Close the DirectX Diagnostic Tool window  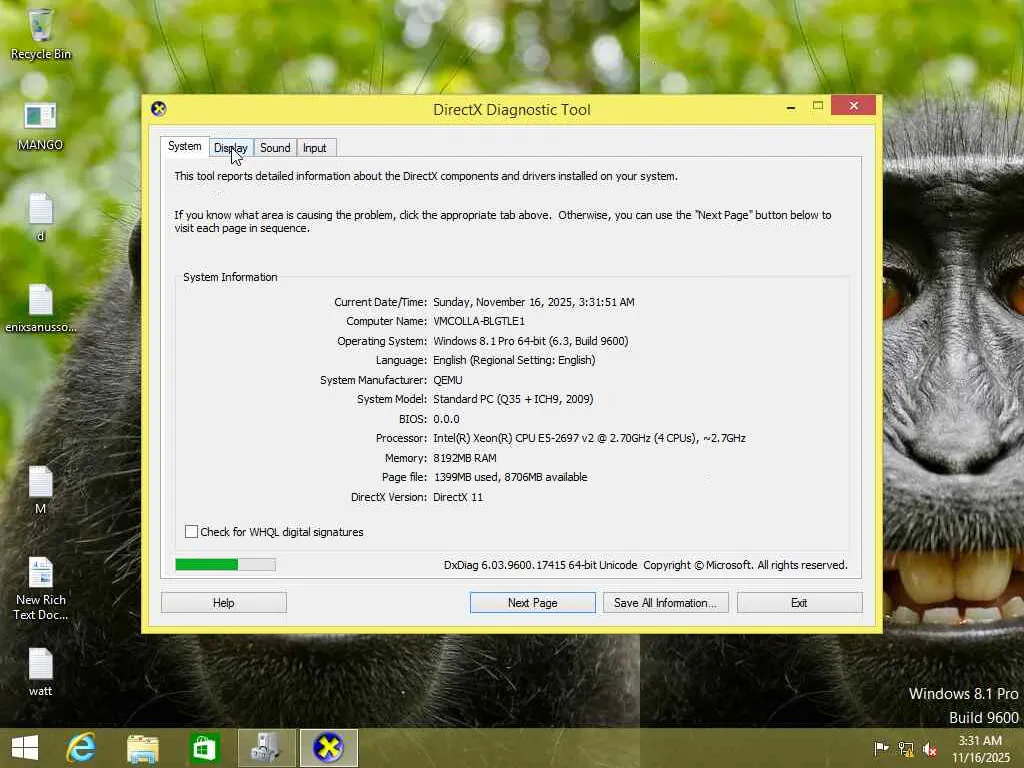[x=854, y=105]
